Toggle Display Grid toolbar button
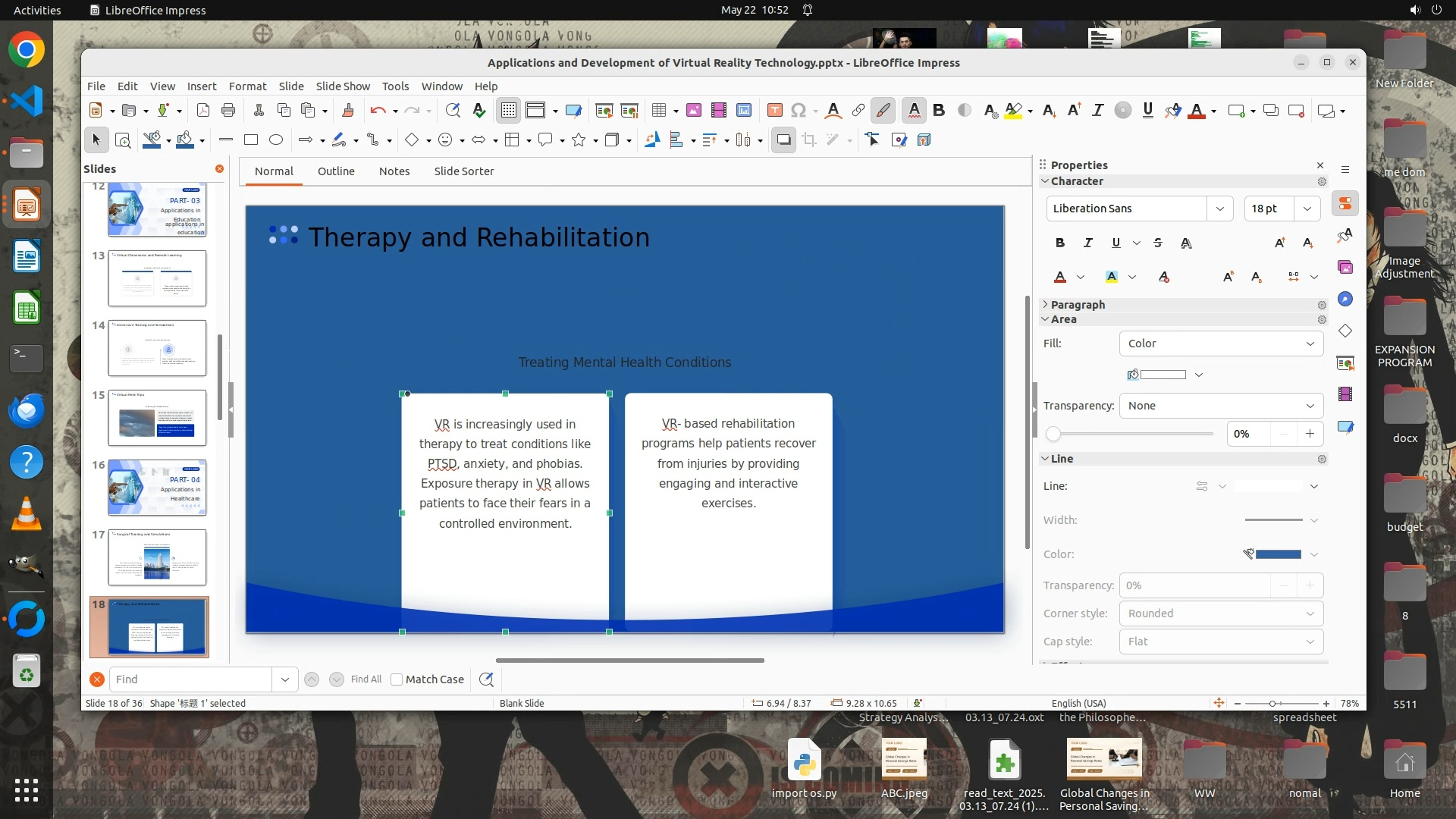Viewport: 1456px width, 819px height. coord(508,111)
